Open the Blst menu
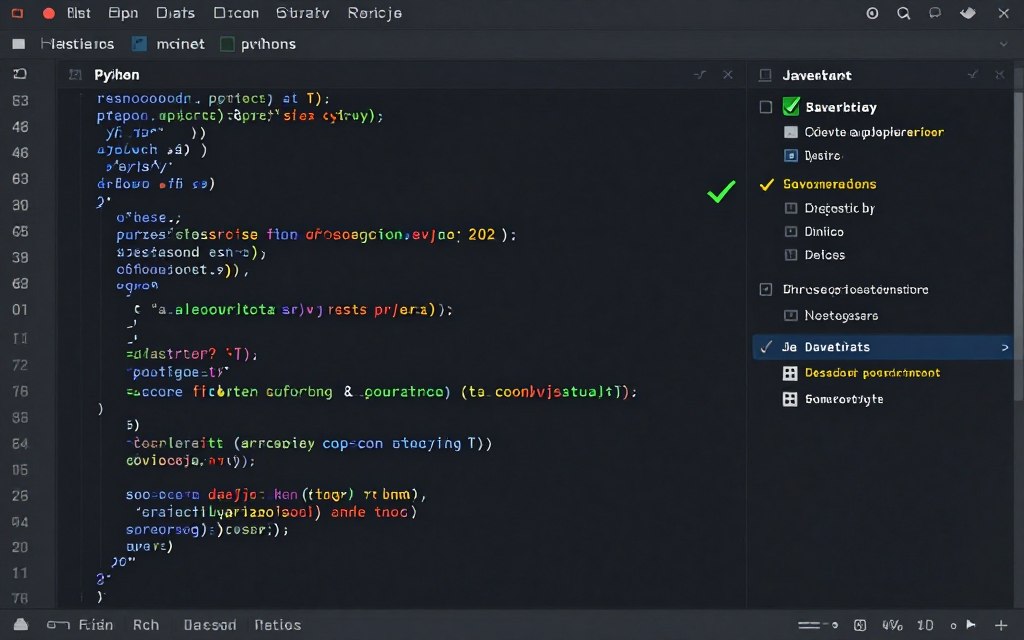 click(x=78, y=13)
